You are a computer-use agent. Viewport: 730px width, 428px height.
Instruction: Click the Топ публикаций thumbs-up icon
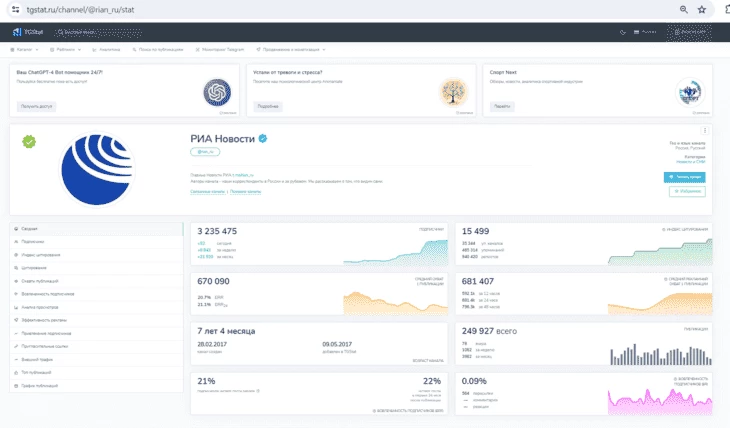point(16,373)
